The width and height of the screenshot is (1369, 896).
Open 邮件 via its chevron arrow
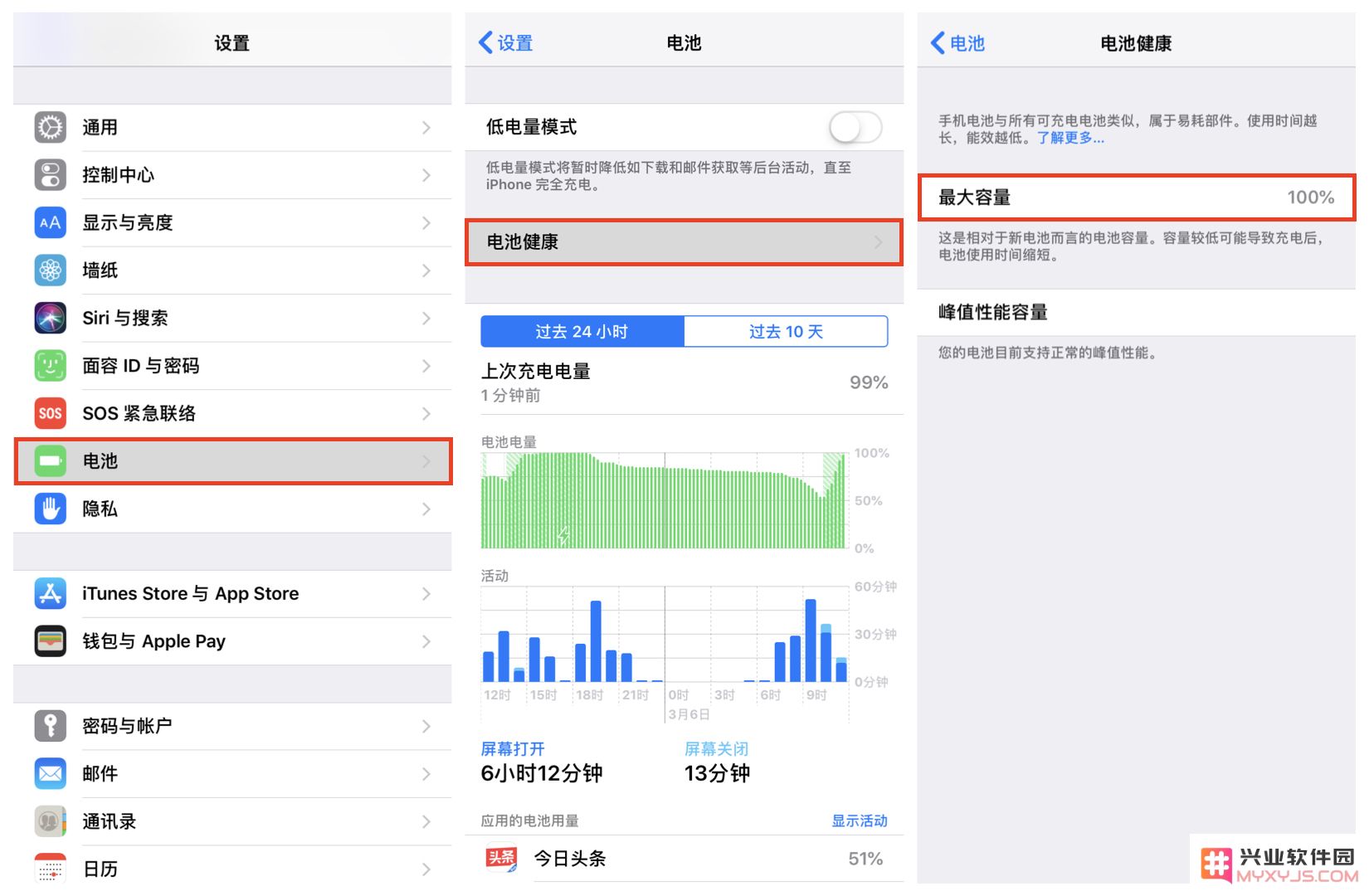[x=426, y=774]
